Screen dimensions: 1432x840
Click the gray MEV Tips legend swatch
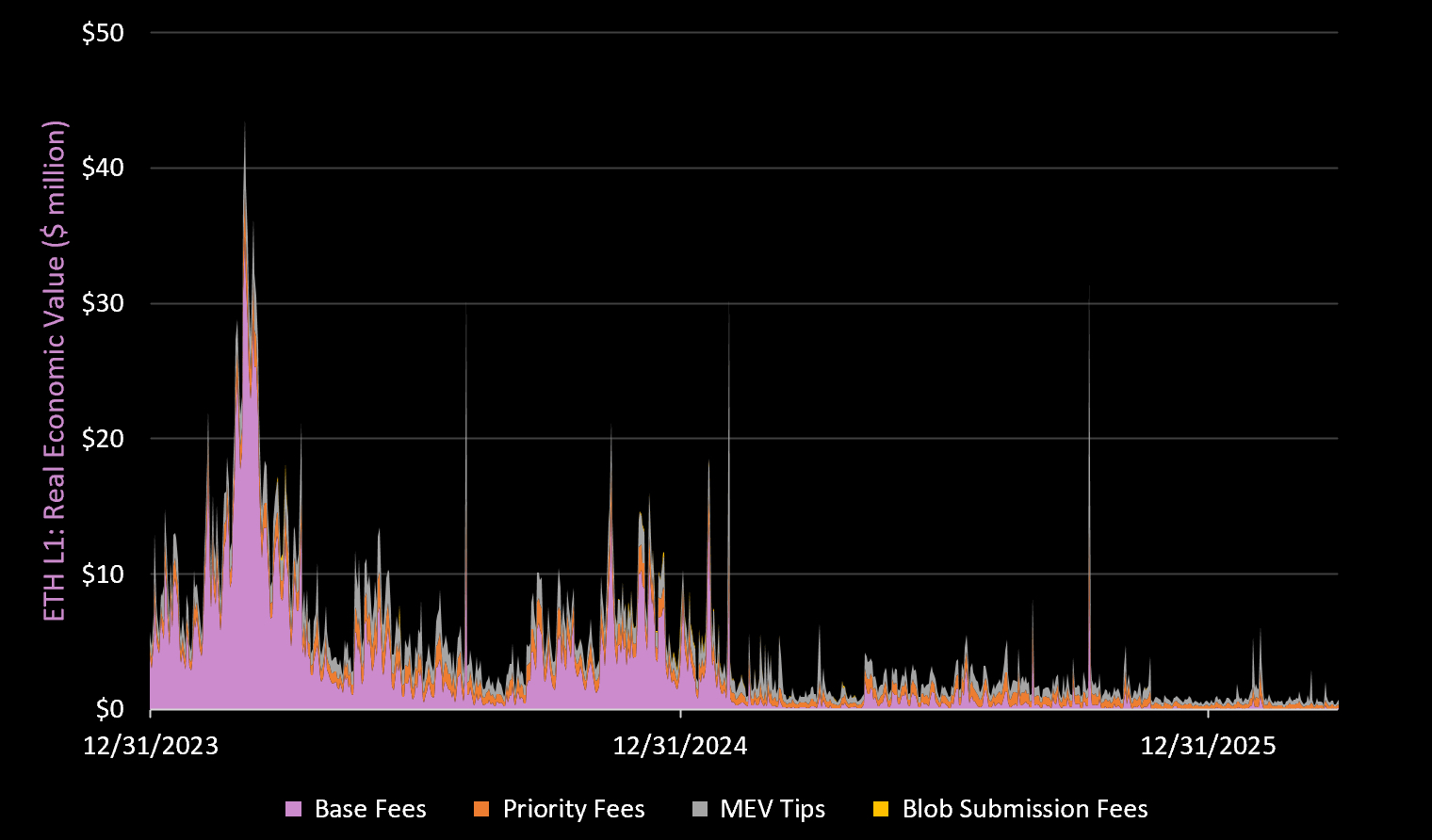coord(699,809)
